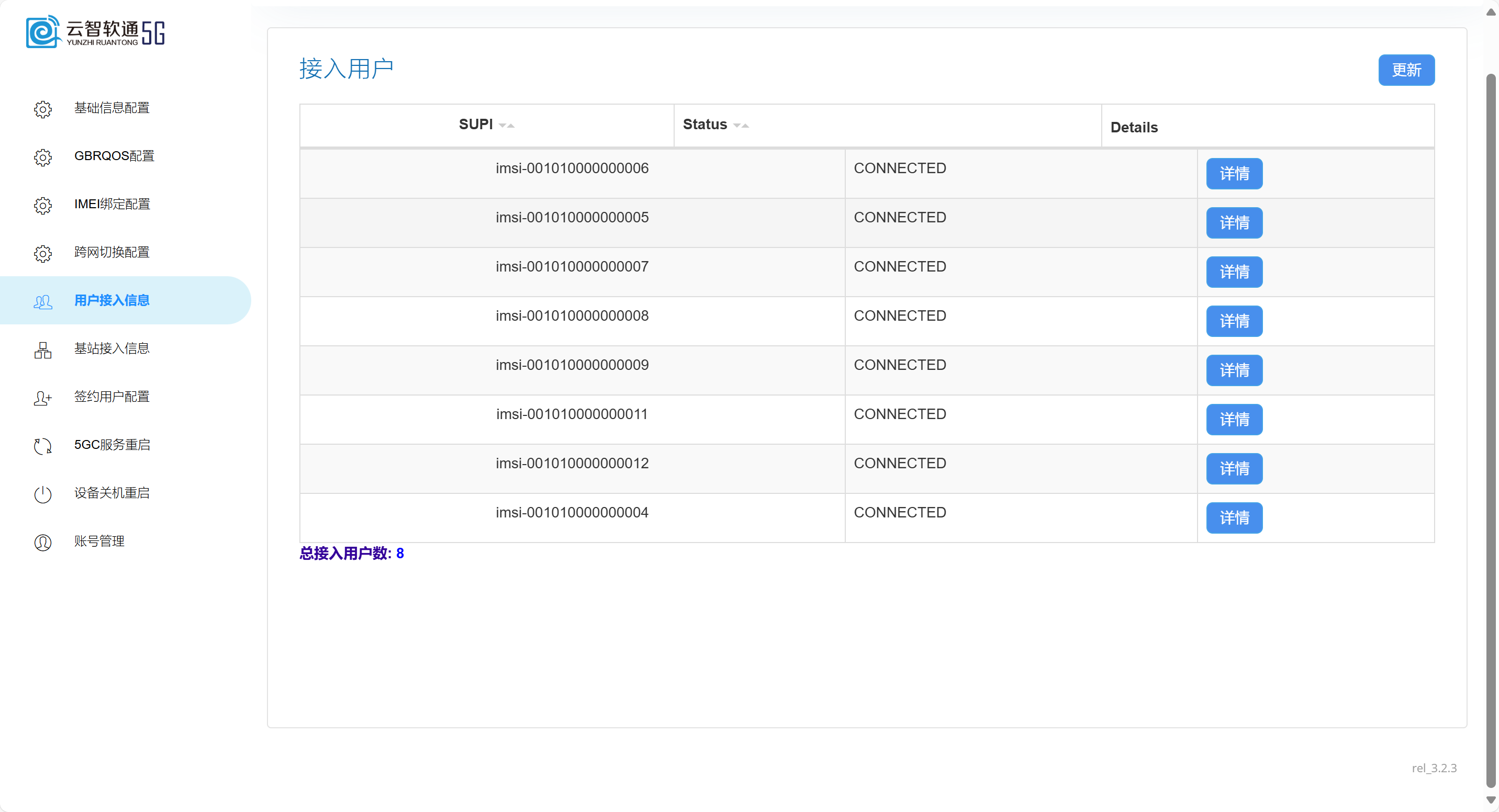The image size is (1499, 812).
Task: Click the 跨网切换配置 gear icon
Action: click(x=42, y=254)
